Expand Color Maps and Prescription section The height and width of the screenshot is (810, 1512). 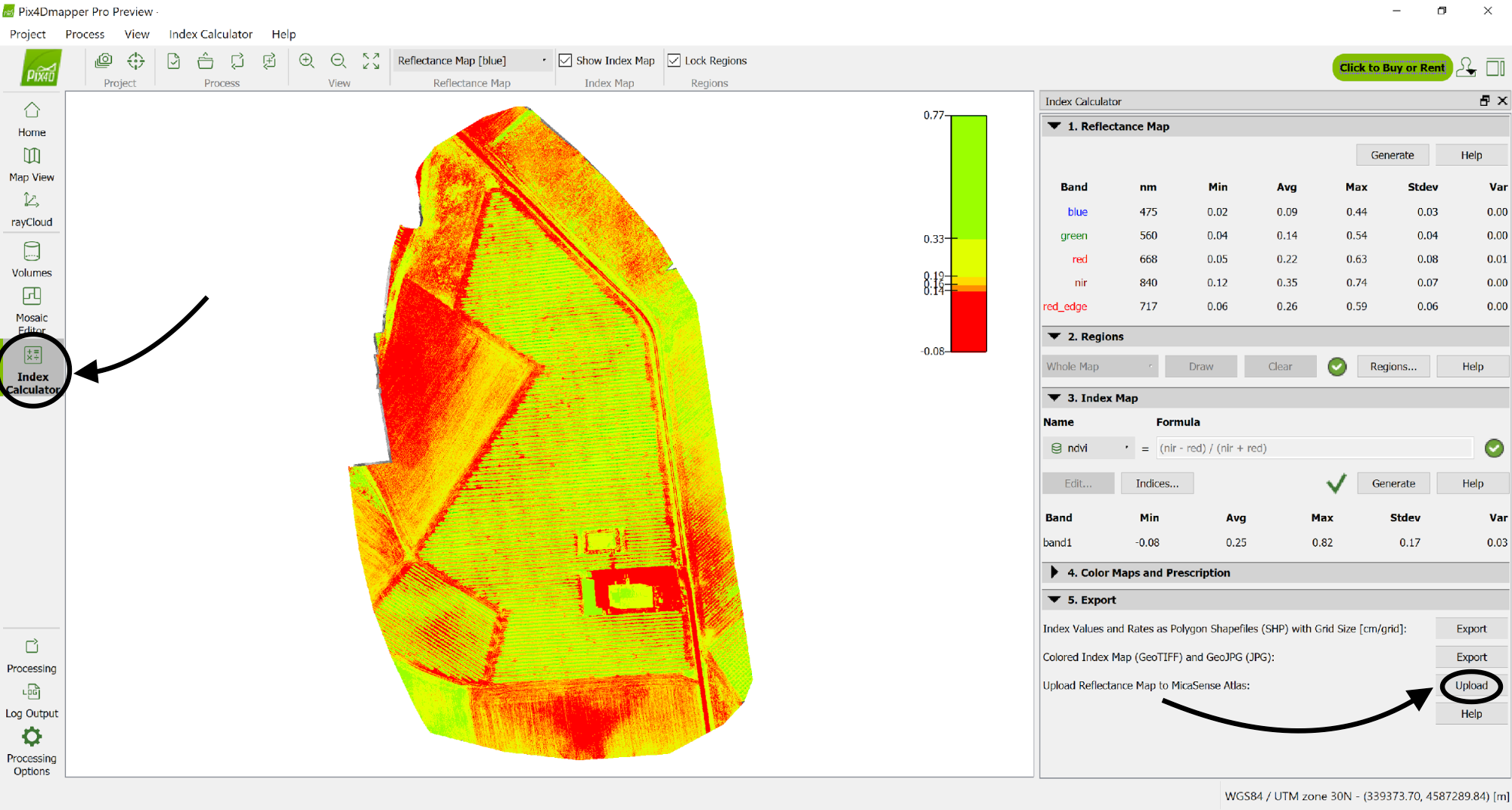coord(1054,573)
